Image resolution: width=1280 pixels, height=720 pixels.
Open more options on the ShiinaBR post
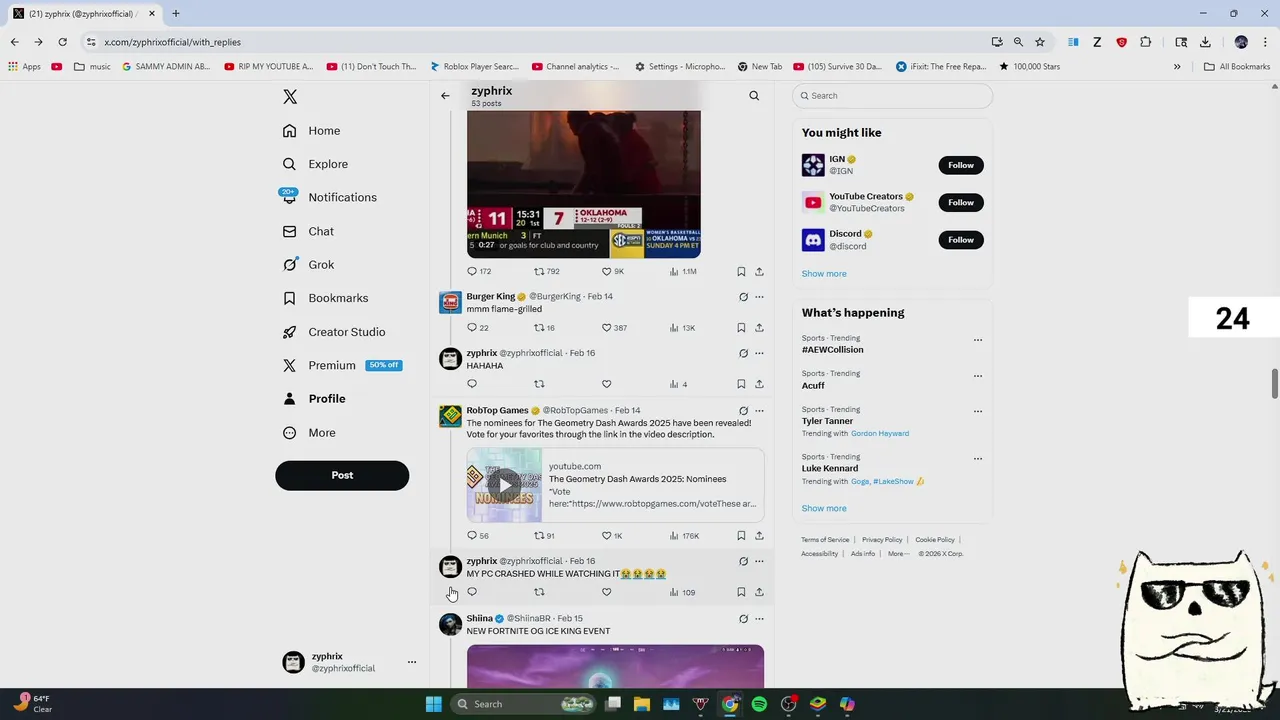[x=759, y=619]
